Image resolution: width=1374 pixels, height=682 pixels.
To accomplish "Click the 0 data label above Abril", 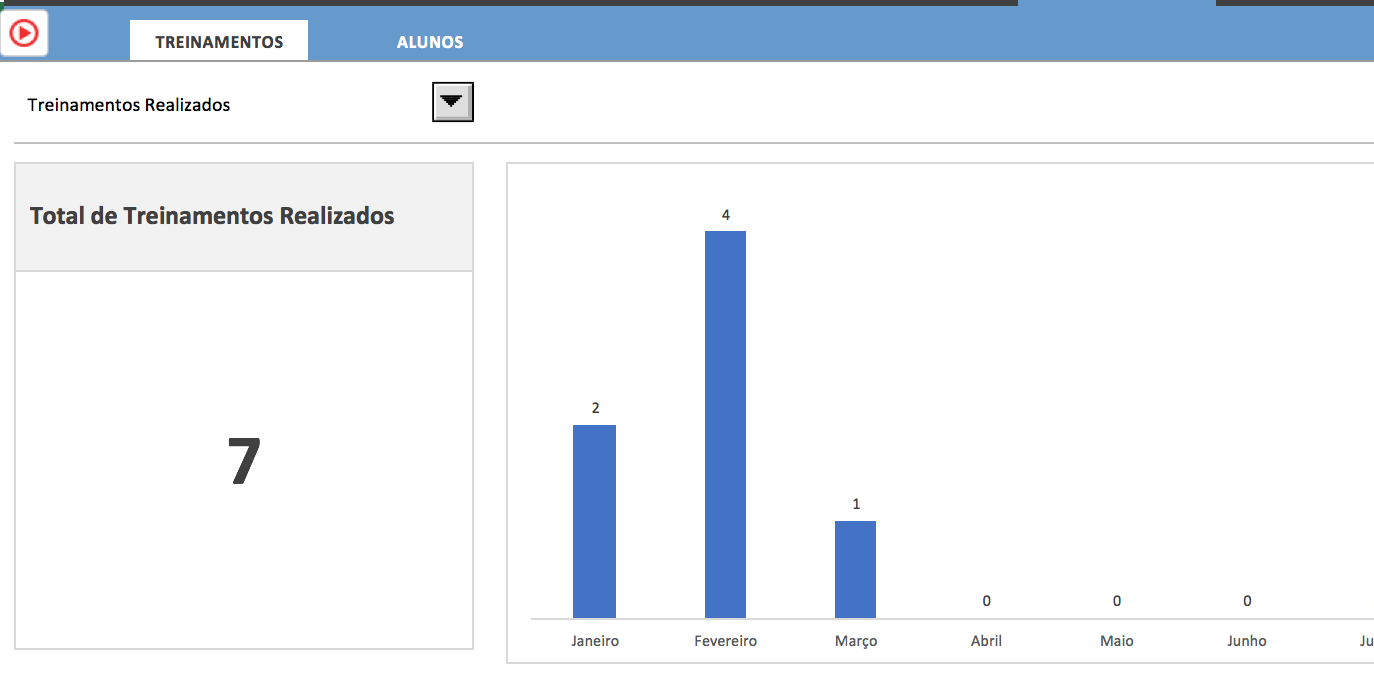I will pos(986,601).
